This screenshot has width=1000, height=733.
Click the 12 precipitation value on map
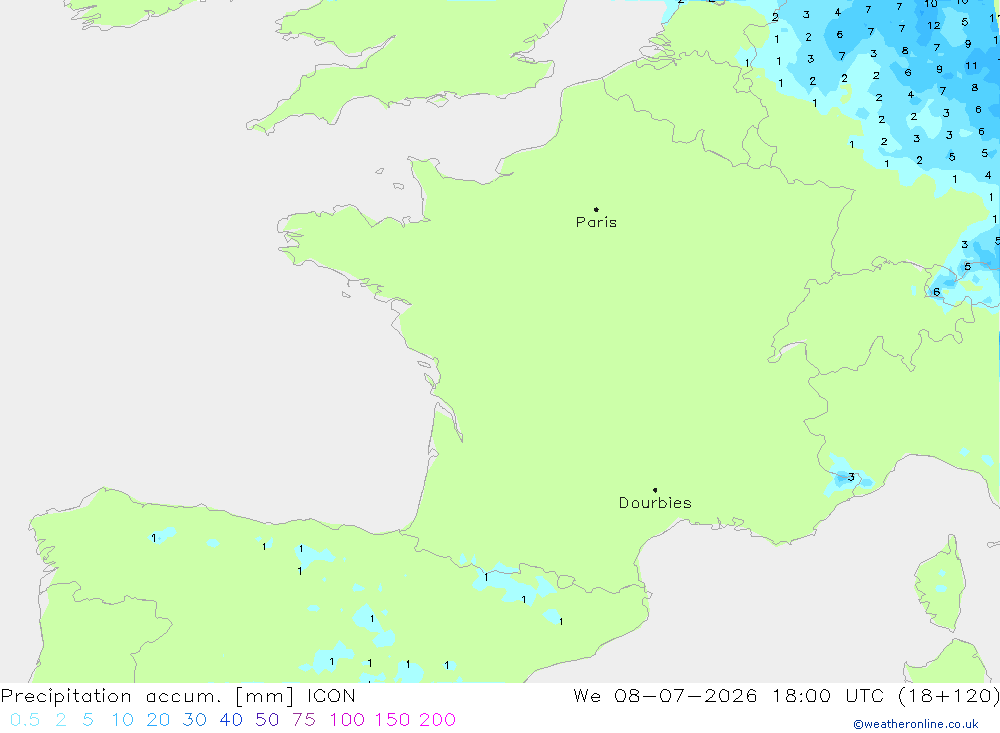pos(934,26)
